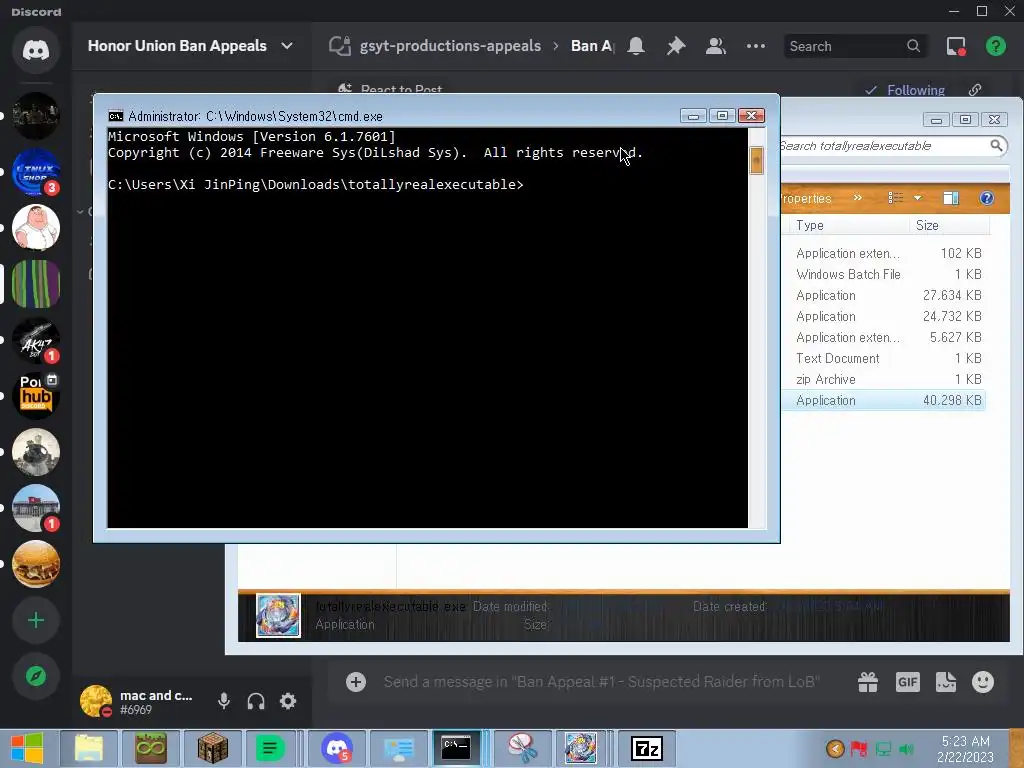Click gsyt-productions-appeals channel breadcrumb

(x=450, y=46)
